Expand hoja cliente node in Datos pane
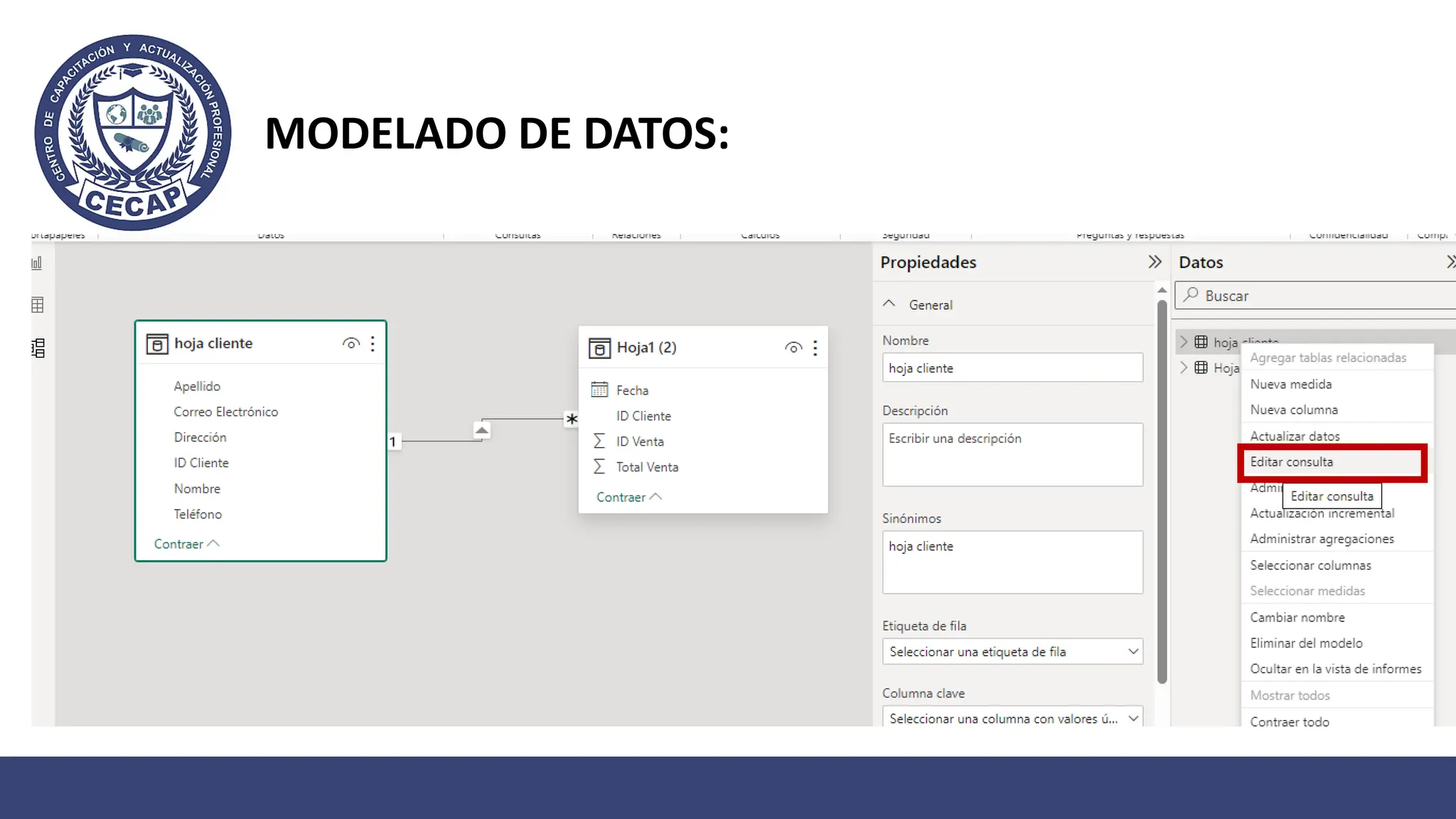This screenshot has height=819, width=1456. tap(1184, 342)
